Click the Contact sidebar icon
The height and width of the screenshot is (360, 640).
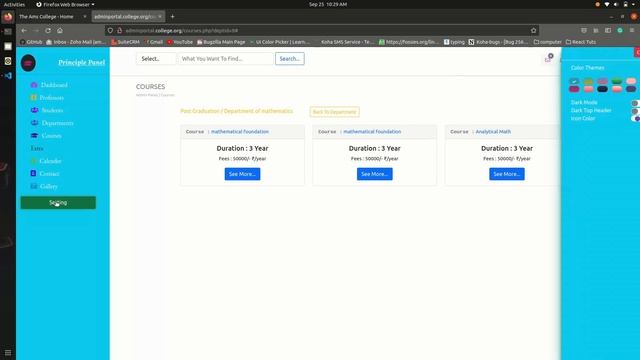(x=33, y=173)
